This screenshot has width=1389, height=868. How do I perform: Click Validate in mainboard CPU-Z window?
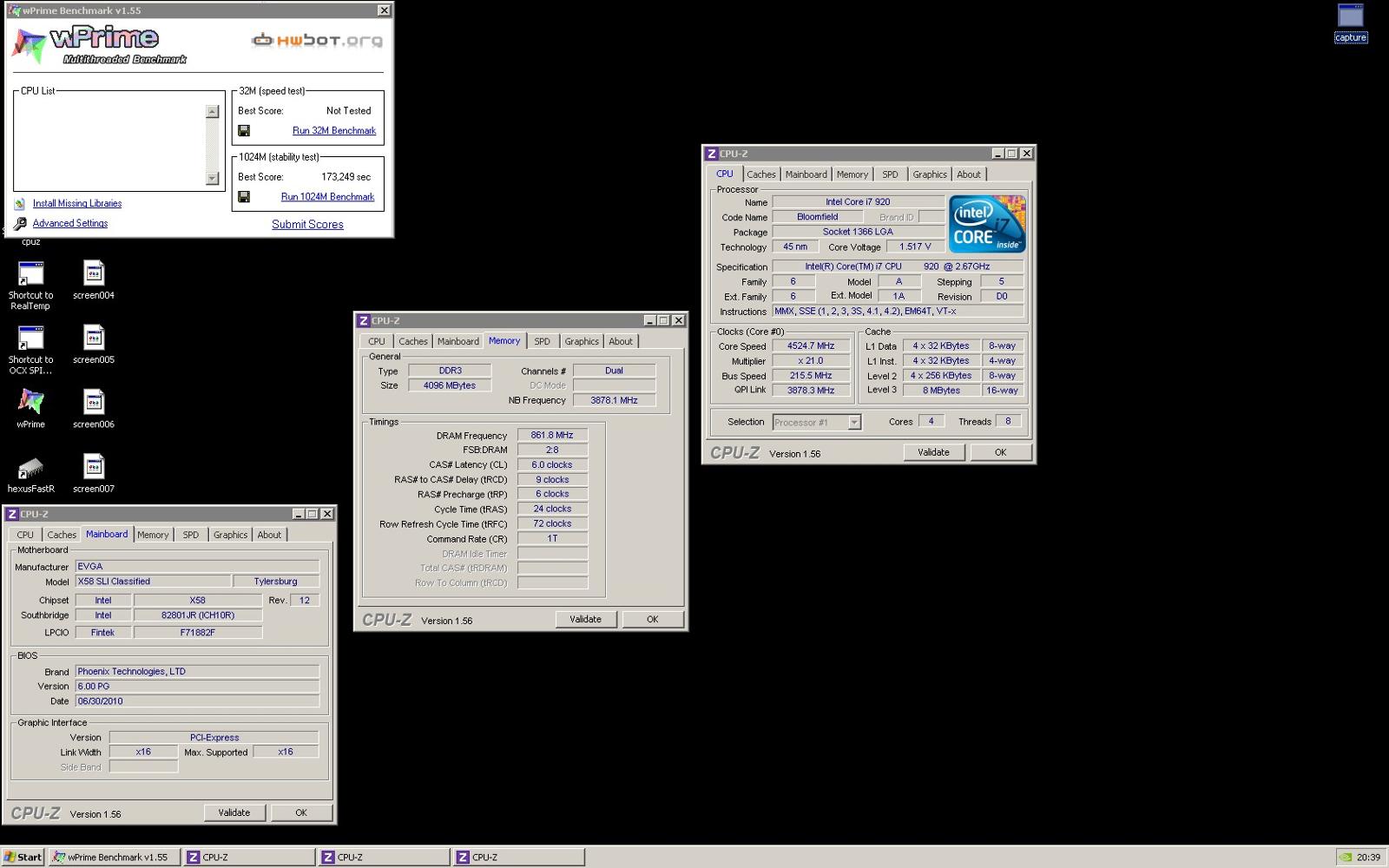pos(234,813)
